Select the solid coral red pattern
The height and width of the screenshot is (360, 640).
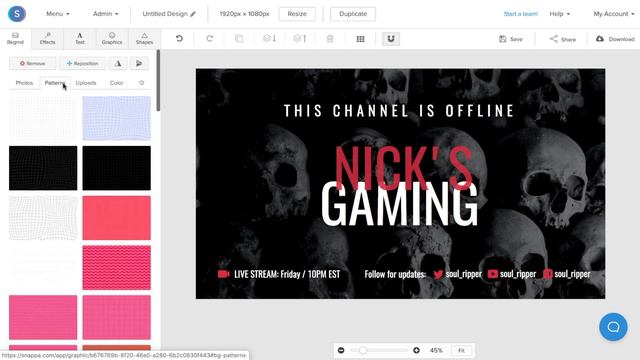pos(116,218)
